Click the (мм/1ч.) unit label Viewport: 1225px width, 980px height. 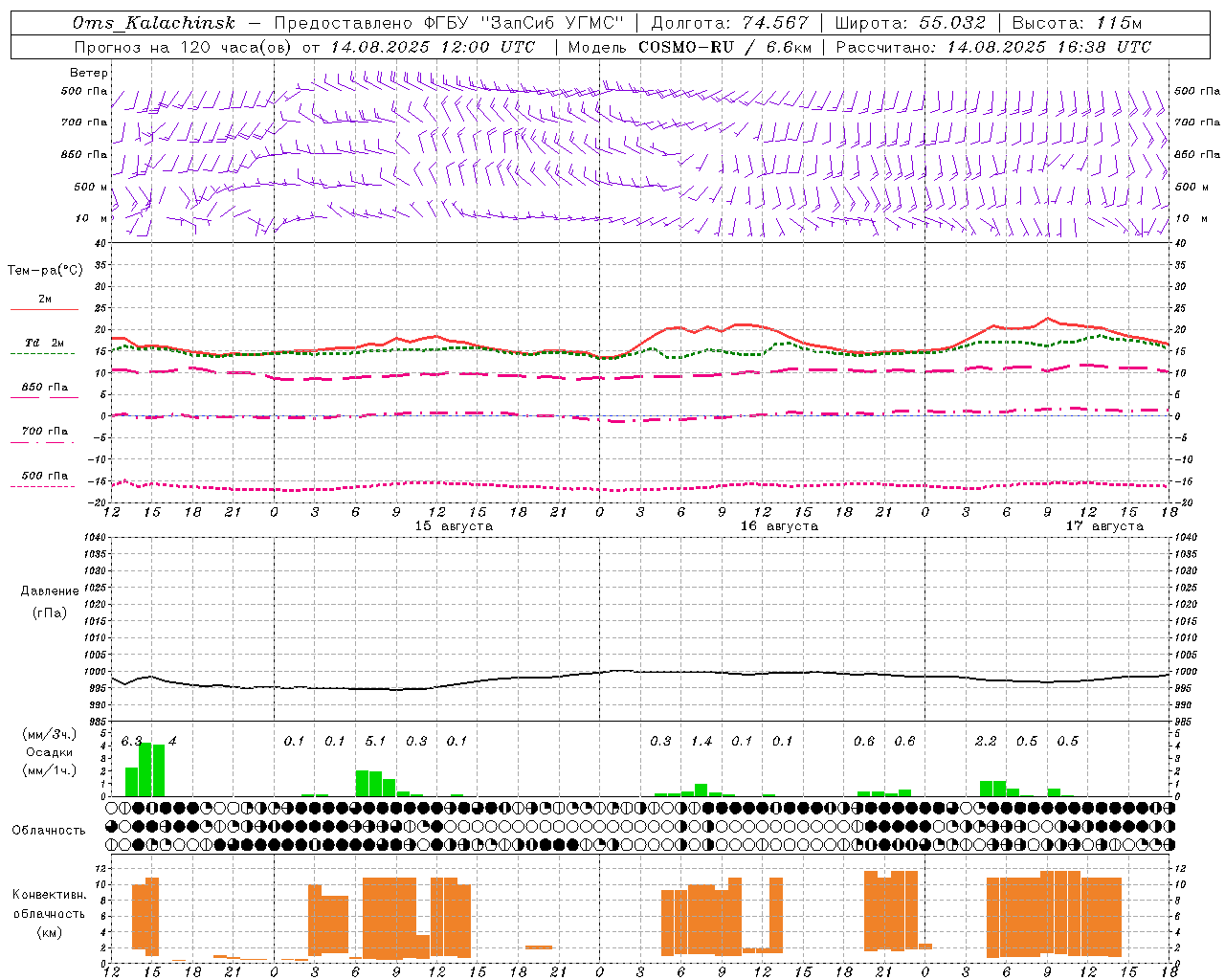pyautogui.click(x=50, y=769)
